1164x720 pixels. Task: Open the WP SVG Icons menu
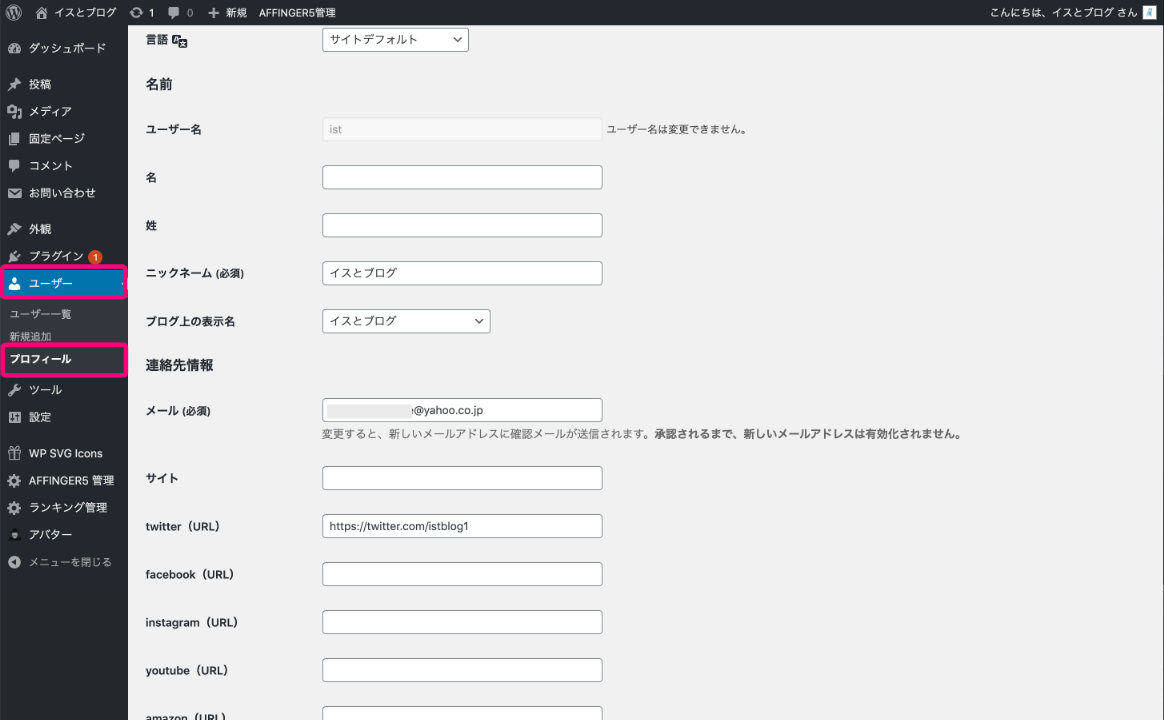(65, 453)
